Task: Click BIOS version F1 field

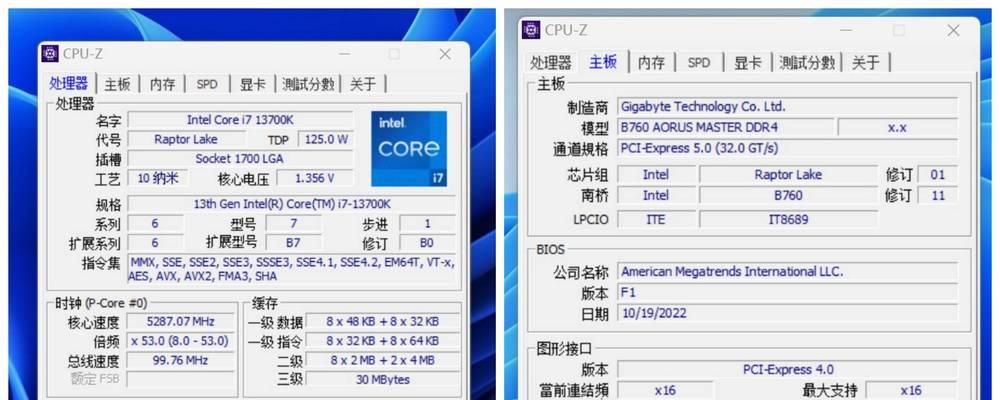Action: tap(788, 293)
